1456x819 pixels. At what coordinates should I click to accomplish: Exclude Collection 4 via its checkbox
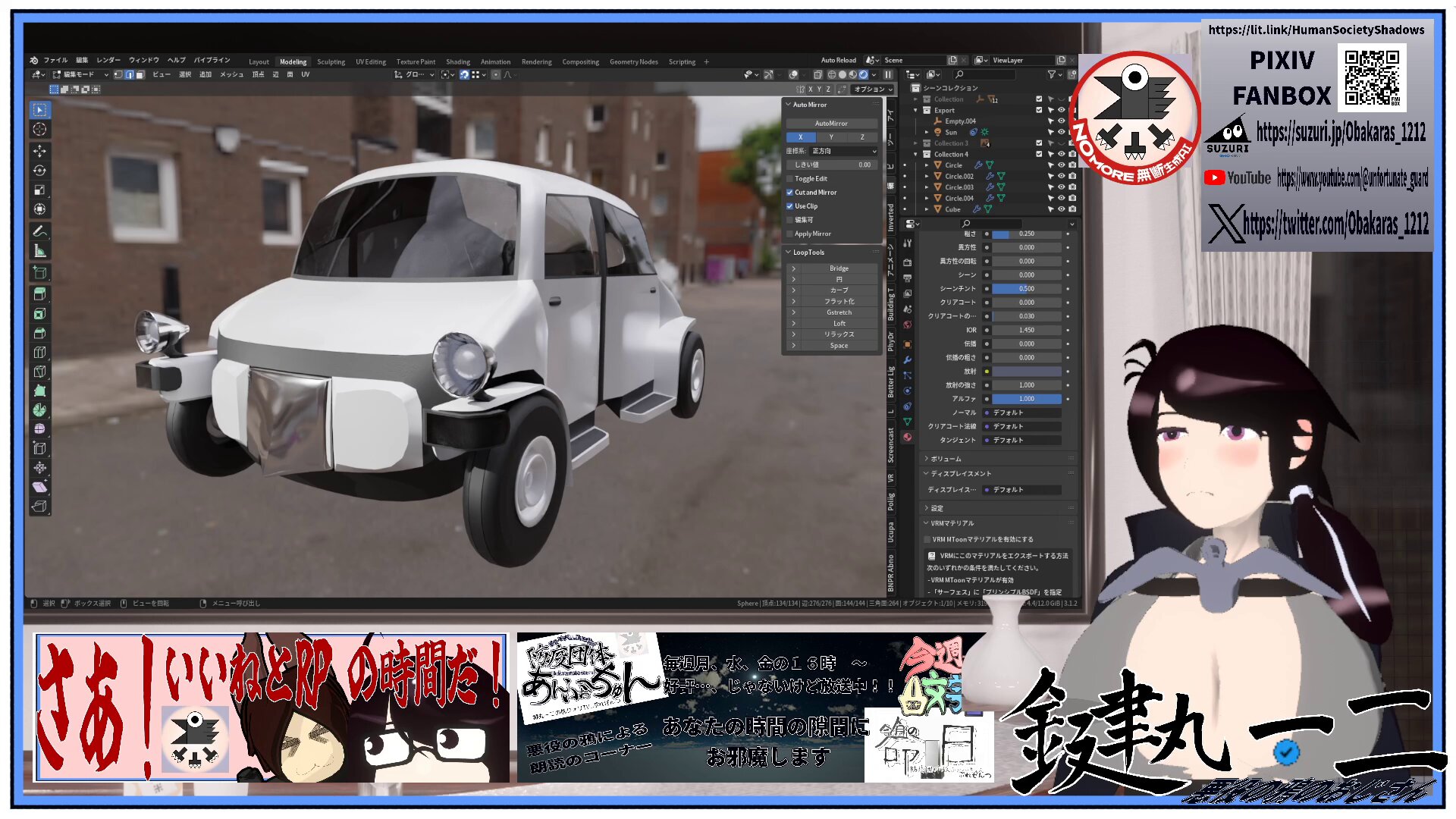pos(1039,155)
